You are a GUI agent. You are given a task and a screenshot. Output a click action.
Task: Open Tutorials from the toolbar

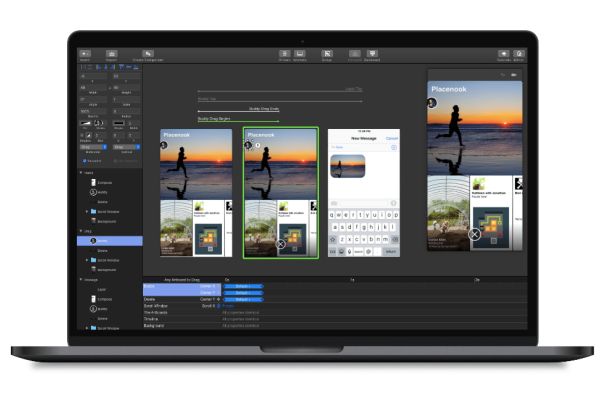point(504,54)
